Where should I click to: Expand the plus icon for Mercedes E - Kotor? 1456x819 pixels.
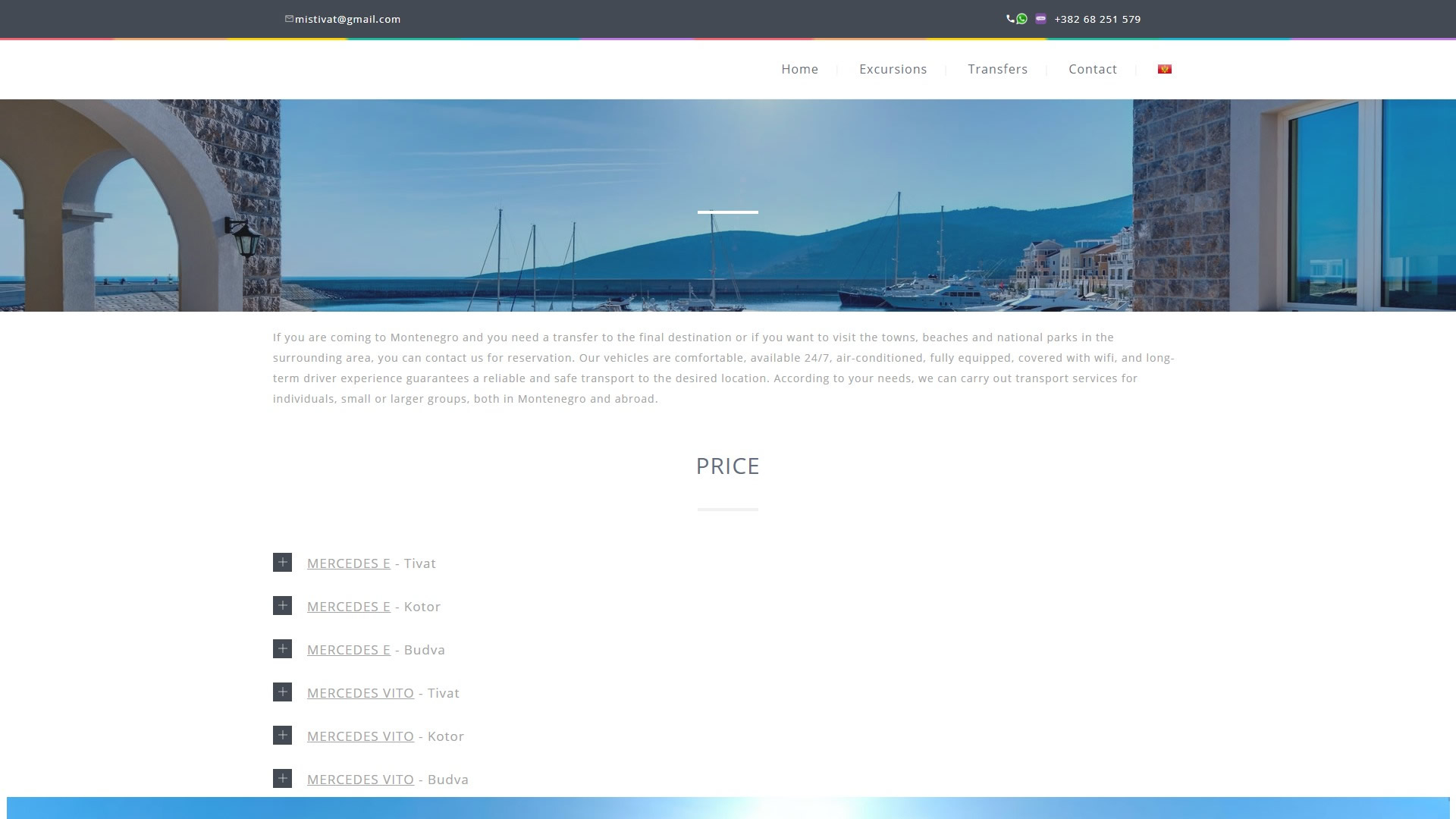[x=282, y=605]
